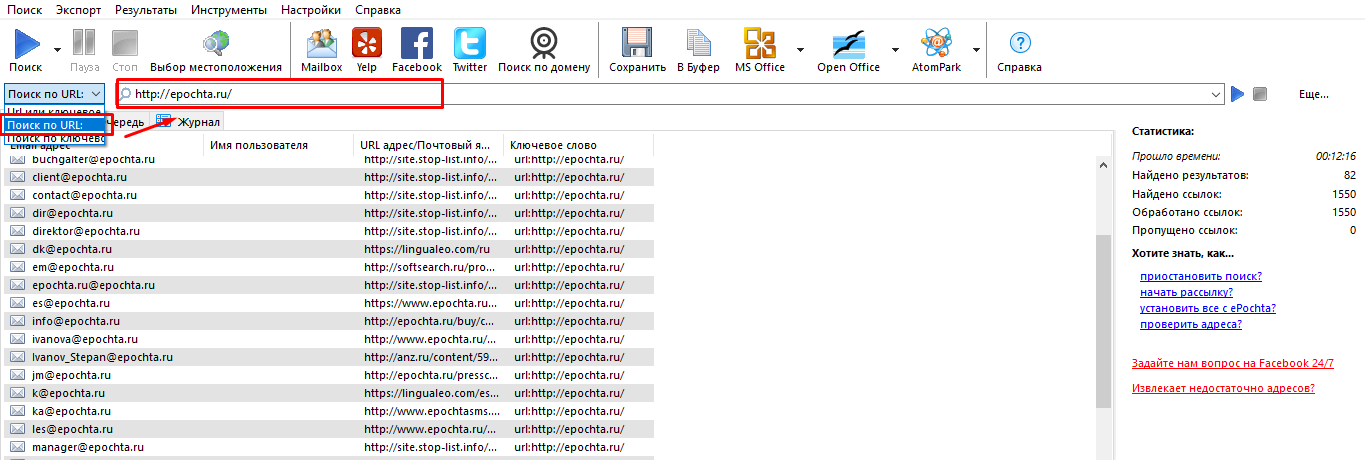The image size is (1365, 460).
Task: Open the Поиск menu
Action: [x=25, y=10]
